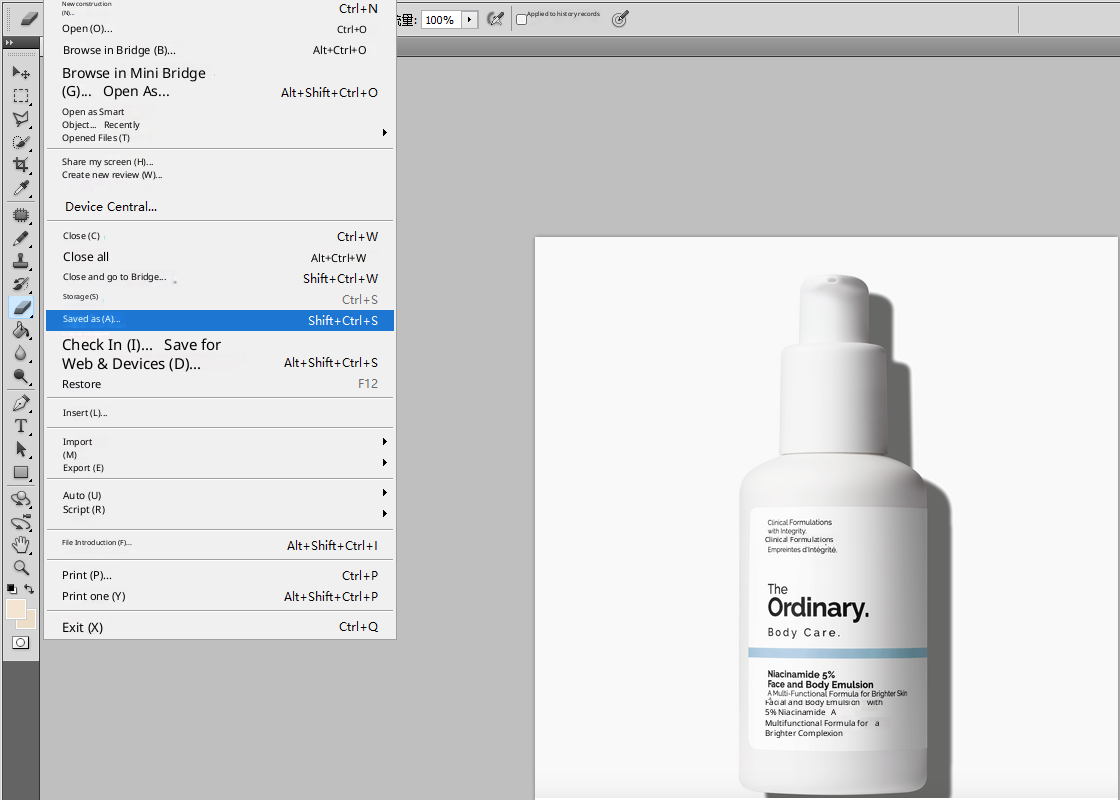The height and width of the screenshot is (800, 1120).
Task: Expand the Script (R) submenu
Action: click(x=384, y=513)
